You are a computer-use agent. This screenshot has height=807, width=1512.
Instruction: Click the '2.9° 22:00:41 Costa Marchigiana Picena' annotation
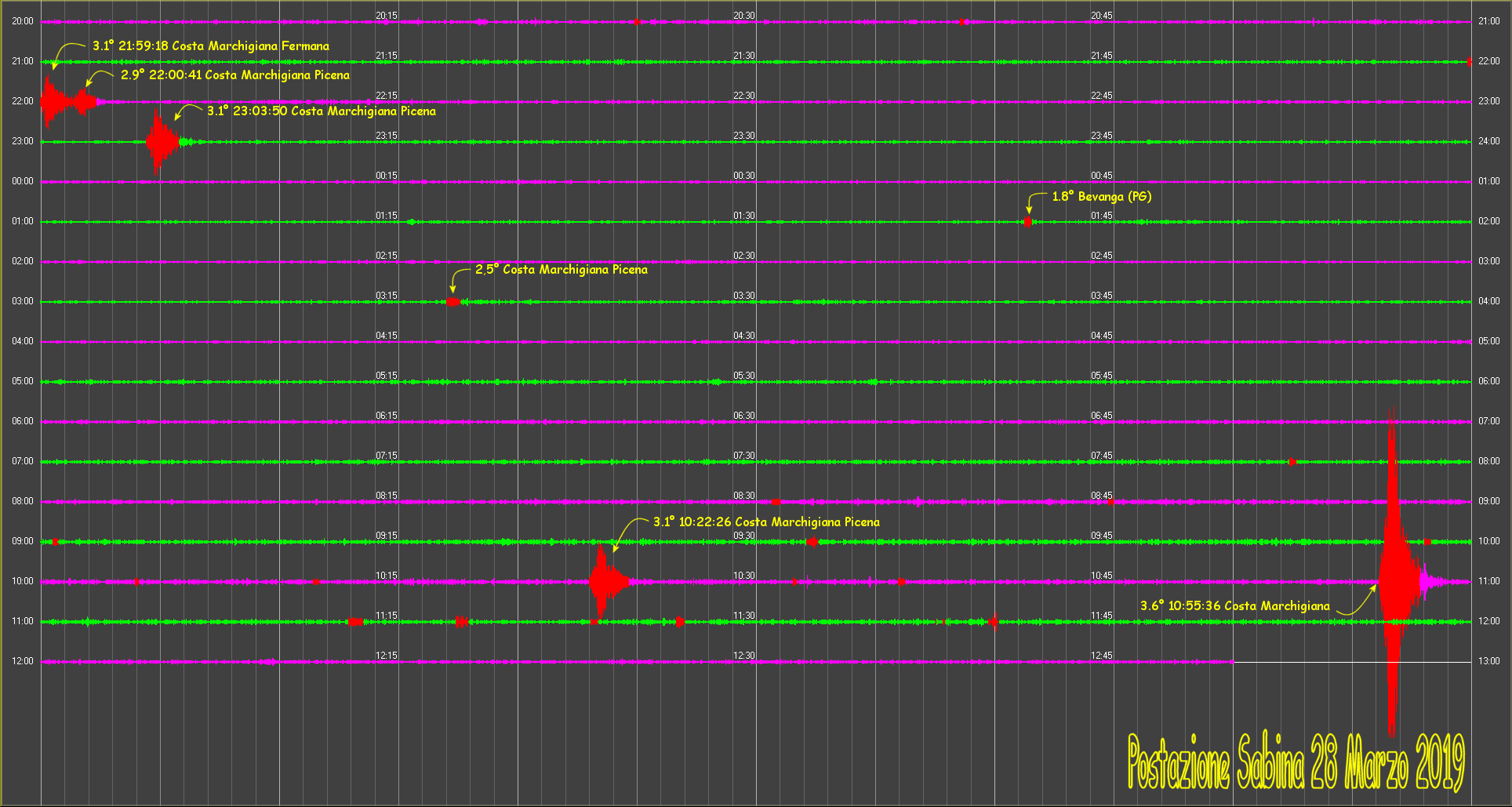point(235,75)
